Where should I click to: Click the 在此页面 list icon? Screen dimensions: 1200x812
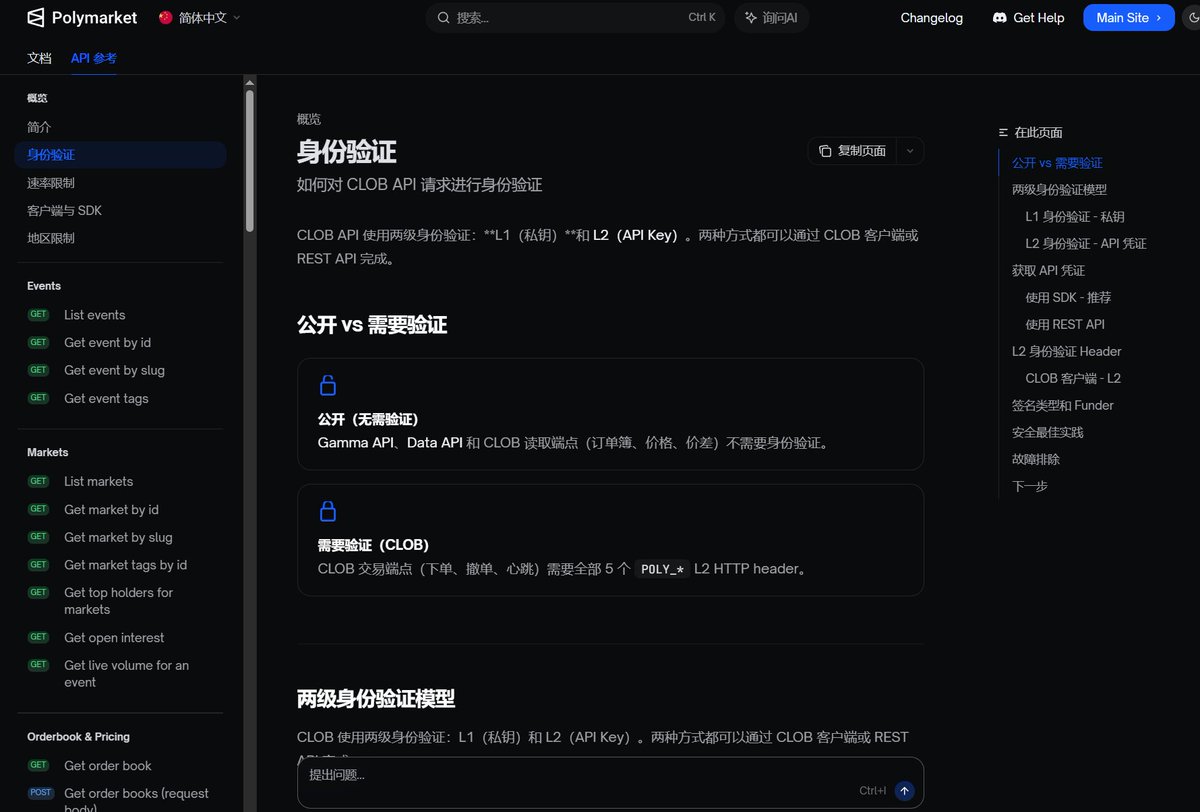click(x=1003, y=132)
